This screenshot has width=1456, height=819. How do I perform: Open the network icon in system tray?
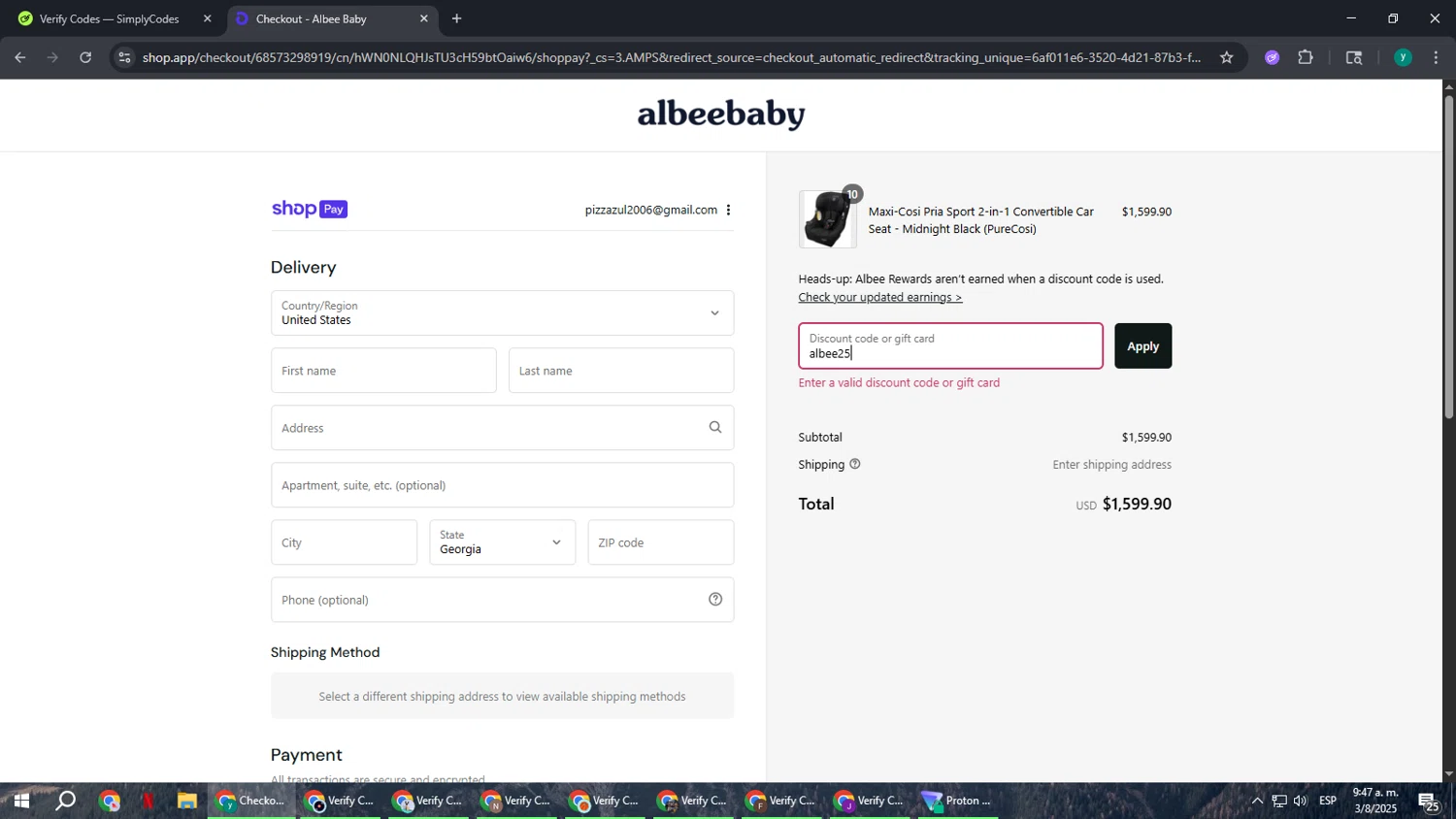pos(1279,801)
